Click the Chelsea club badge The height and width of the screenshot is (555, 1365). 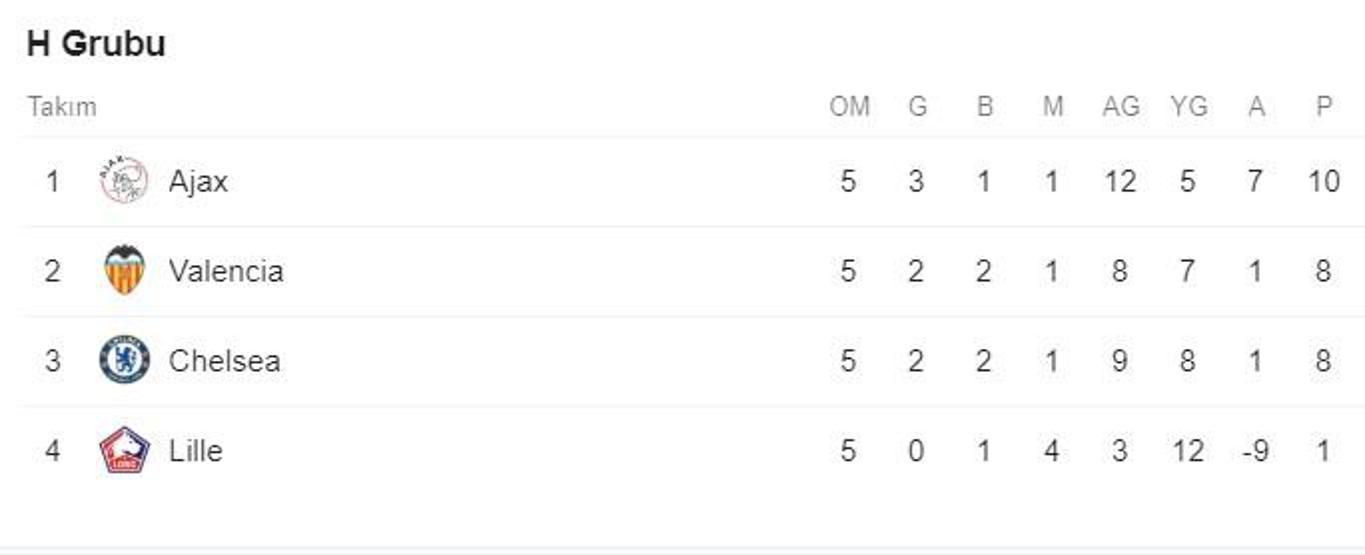coord(124,360)
